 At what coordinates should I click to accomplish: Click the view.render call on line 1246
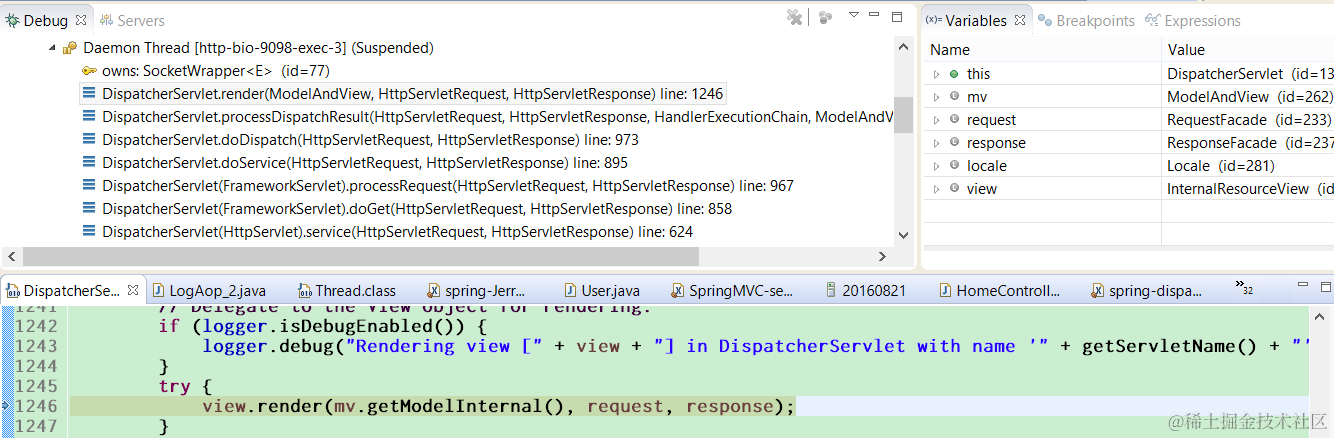[498, 406]
